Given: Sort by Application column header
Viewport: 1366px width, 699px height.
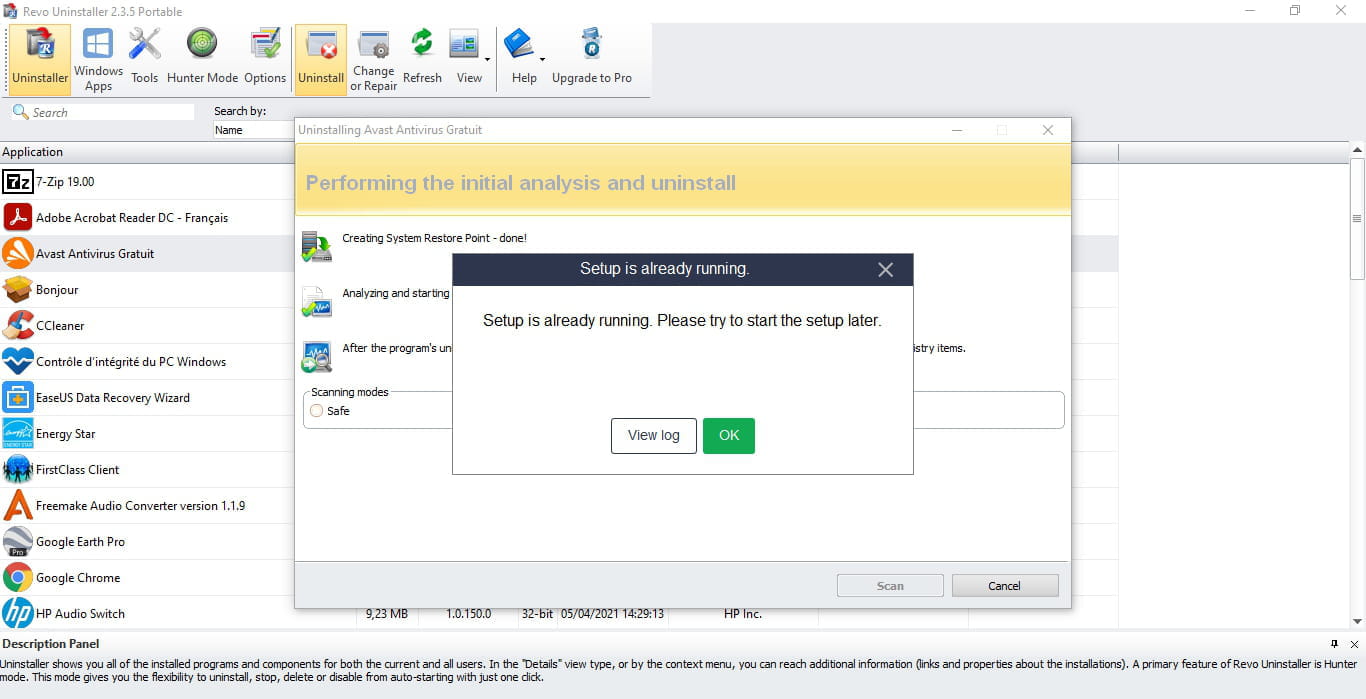Looking at the screenshot, I should [x=148, y=152].
